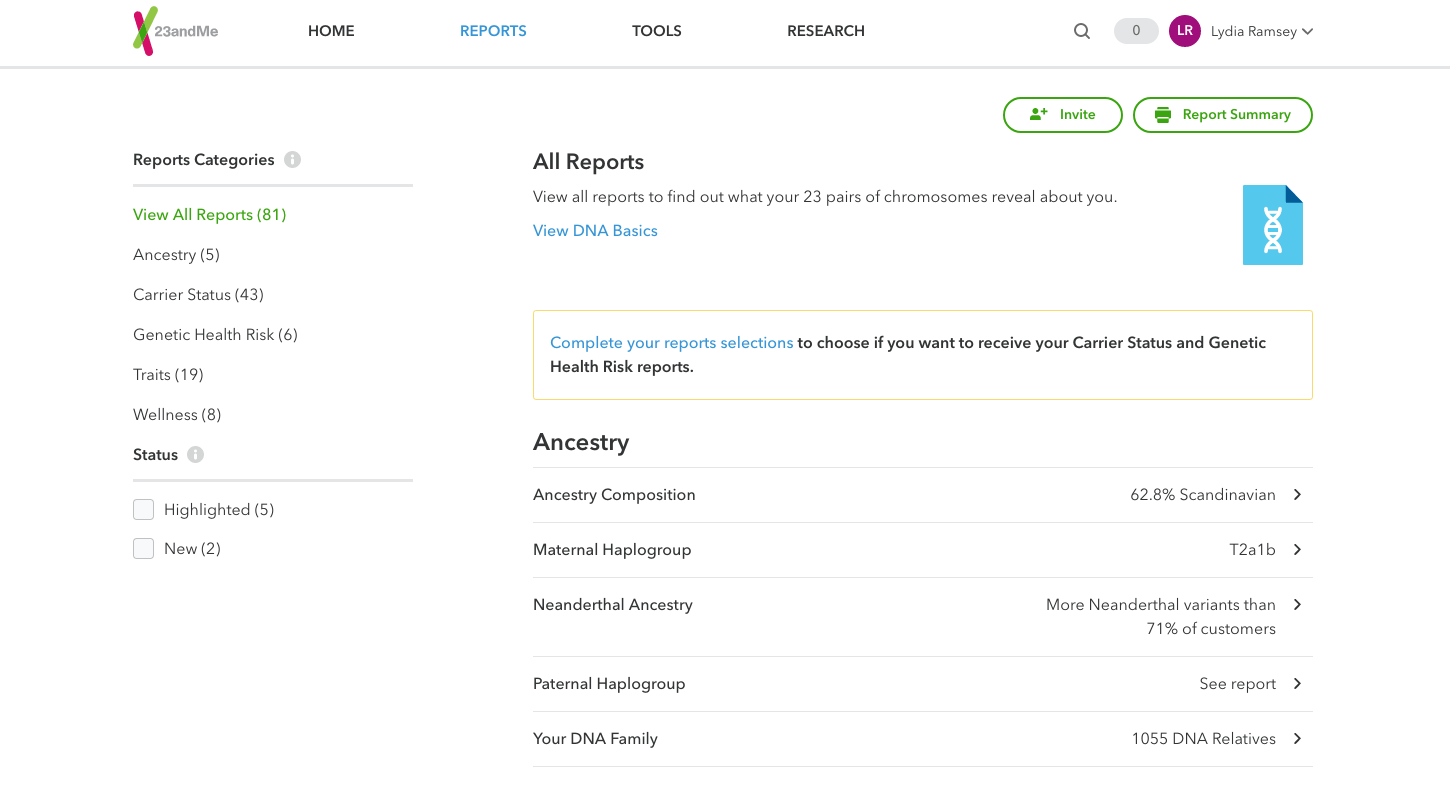
Task: Filter by Ancestry (5) category
Action: pos(176,255)
